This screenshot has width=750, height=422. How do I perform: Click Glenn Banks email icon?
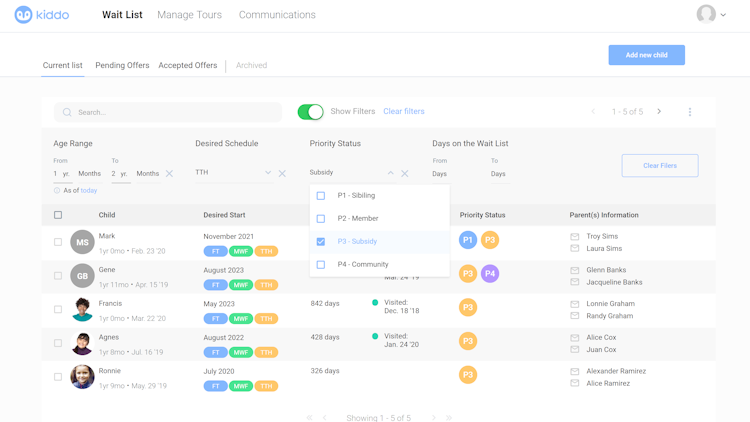pos(575,270)
